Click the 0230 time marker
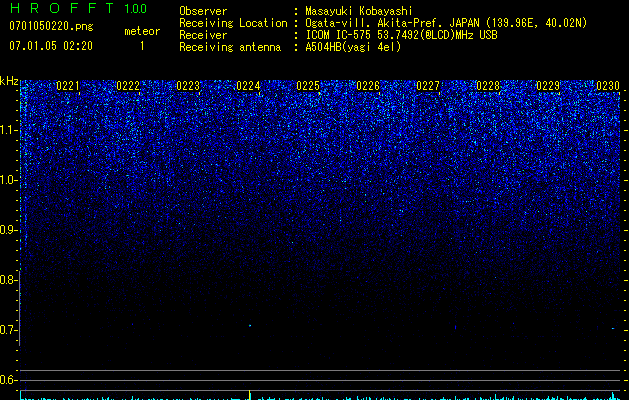Viewport: 629px width, 400px height. click(x=608, y=86)
